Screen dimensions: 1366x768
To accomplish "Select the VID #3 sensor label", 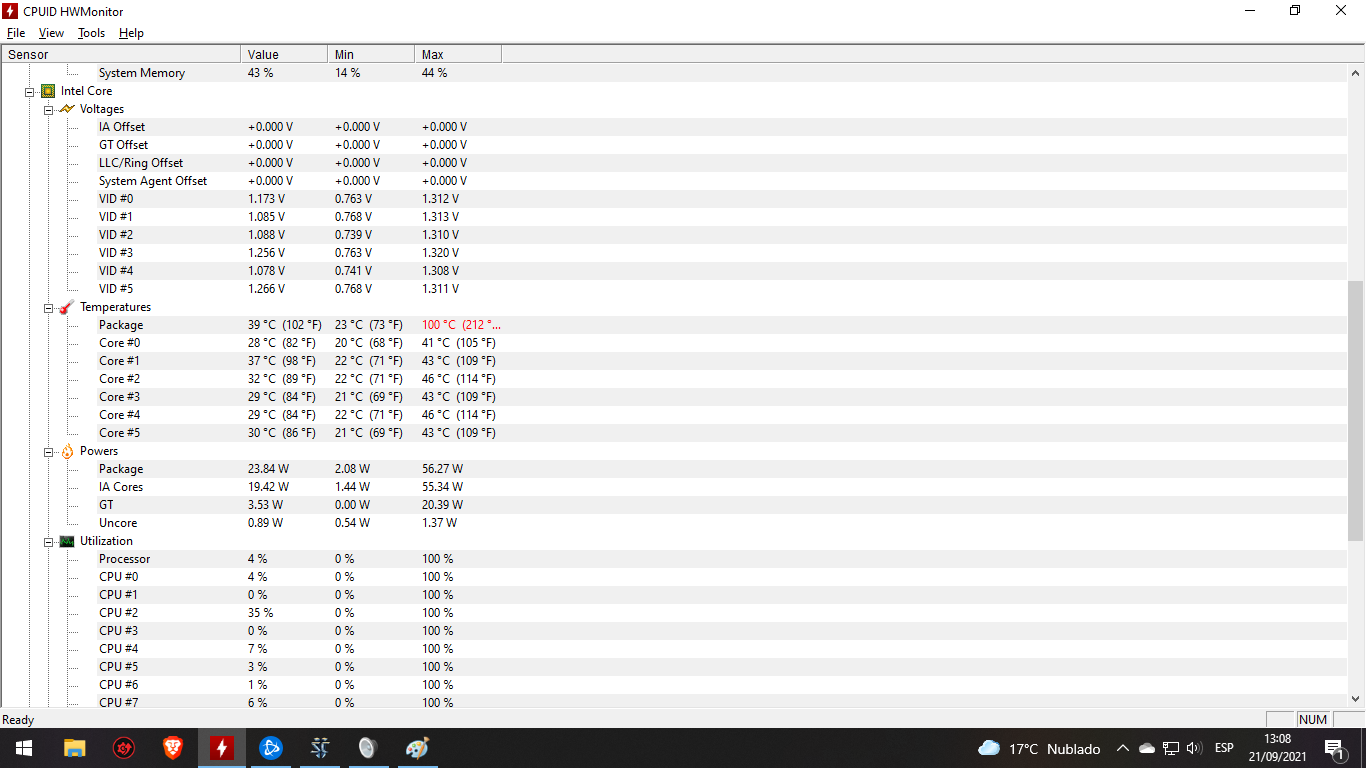I will pyautogui.click(x=116, y=253).
